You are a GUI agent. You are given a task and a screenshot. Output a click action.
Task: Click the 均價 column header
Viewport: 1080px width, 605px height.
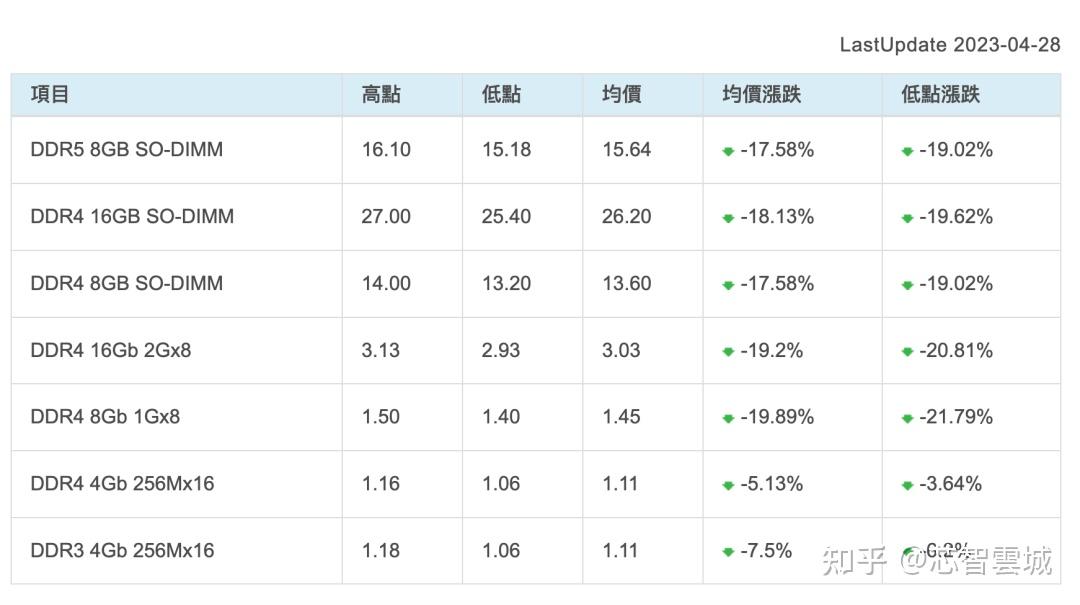pos(621,95)
